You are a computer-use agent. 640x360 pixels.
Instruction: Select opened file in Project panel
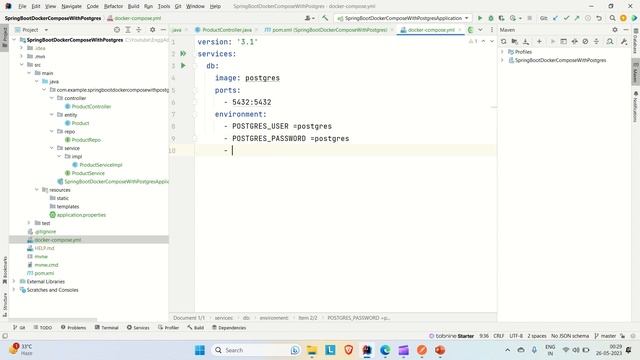point(117,30)
